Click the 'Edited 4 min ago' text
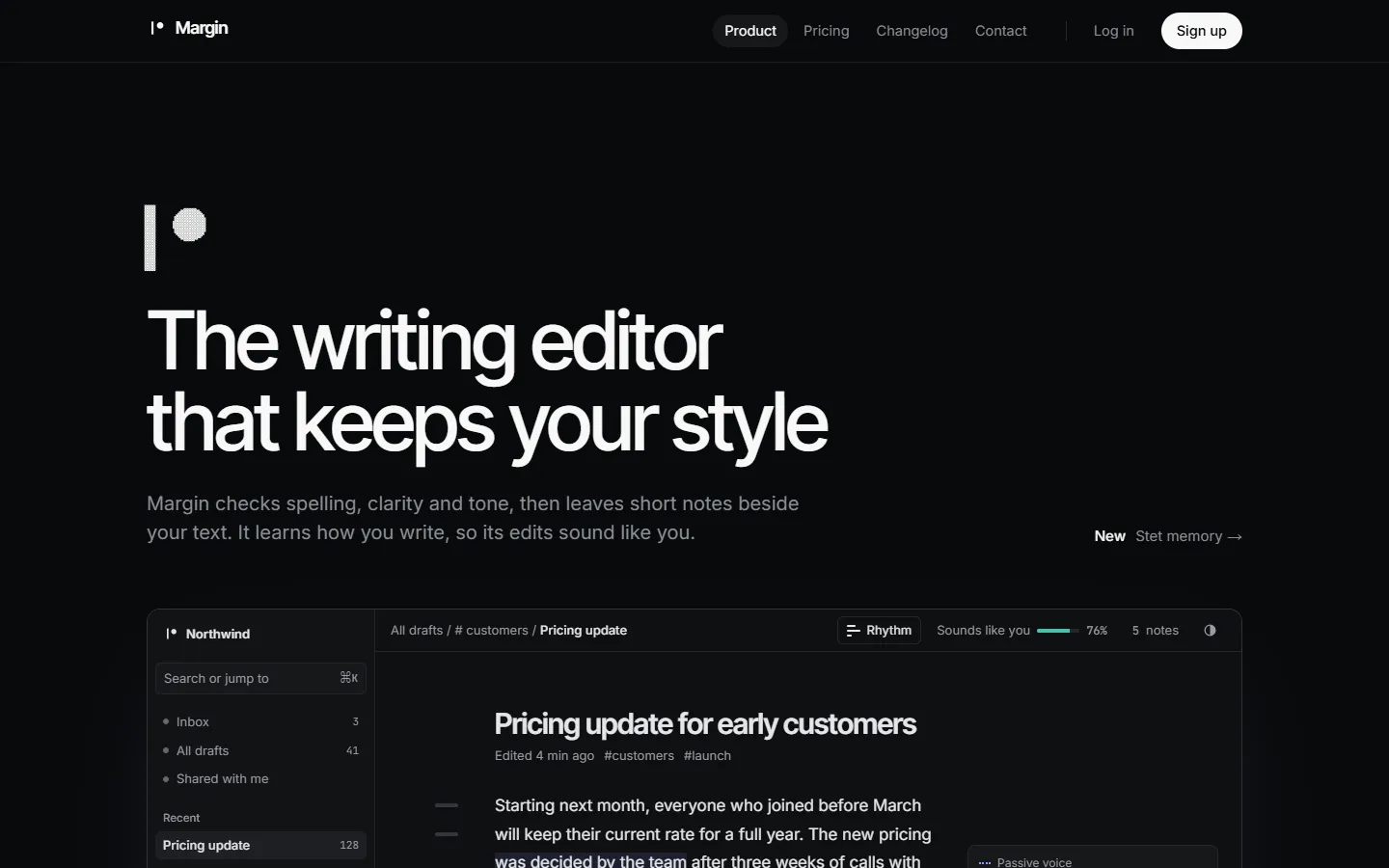1389x868 pixels. click(x=544, y=756)
